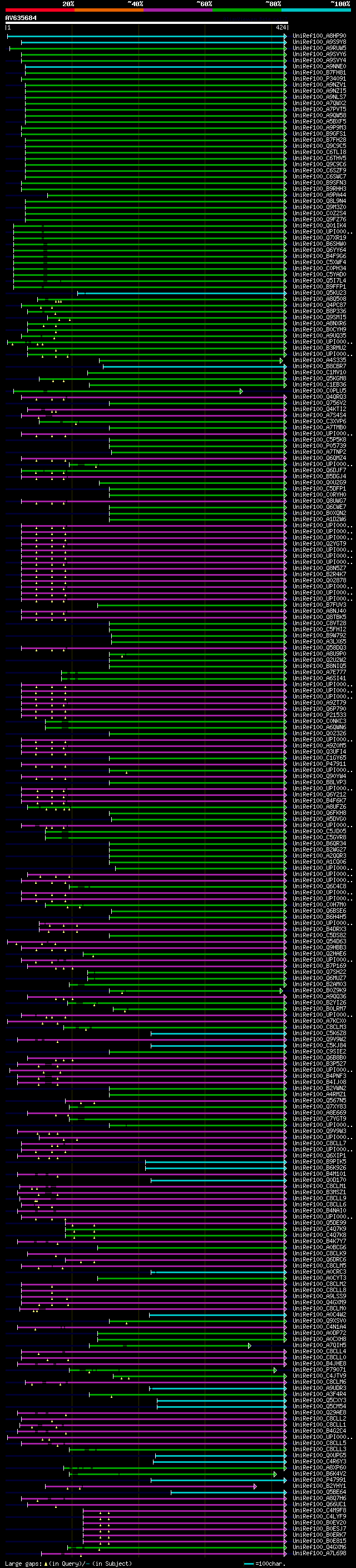Screen dimensions: 356x1568
Task: Select hit label UniRef100_Q01IK4
Action: click(319, 225)
